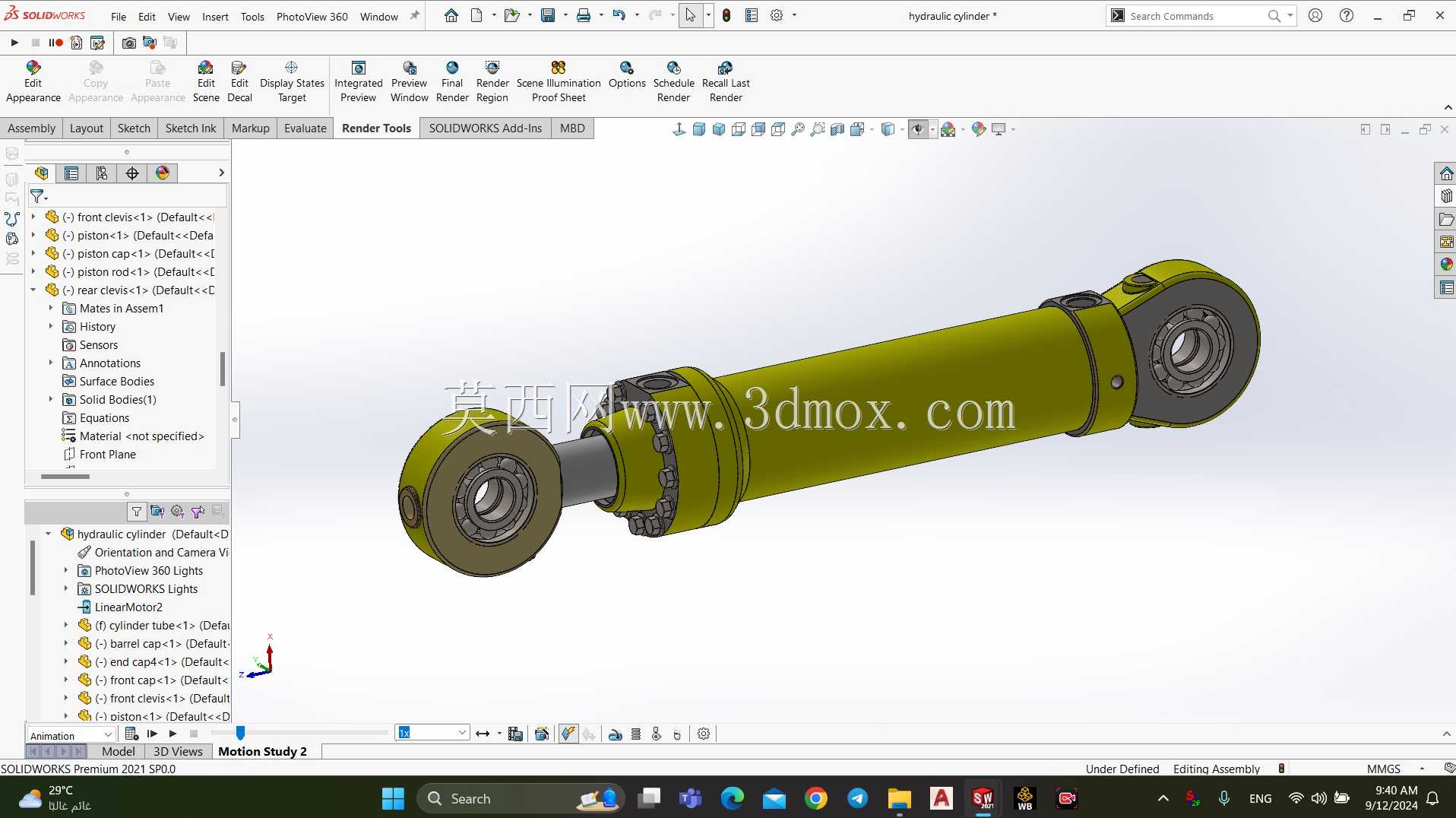Open the FeatureManager design tree tab
The width and height of the screenshot is (1456, 818).
(41, 173)
